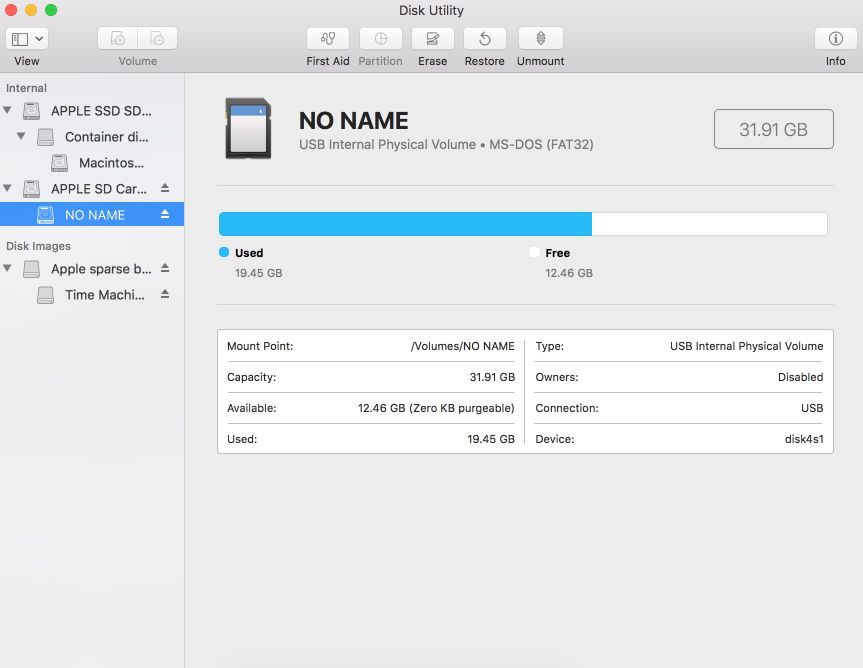Collapse the Container disk tree
This screenshot has width=863, height=668.
click(x=21, y=136)
